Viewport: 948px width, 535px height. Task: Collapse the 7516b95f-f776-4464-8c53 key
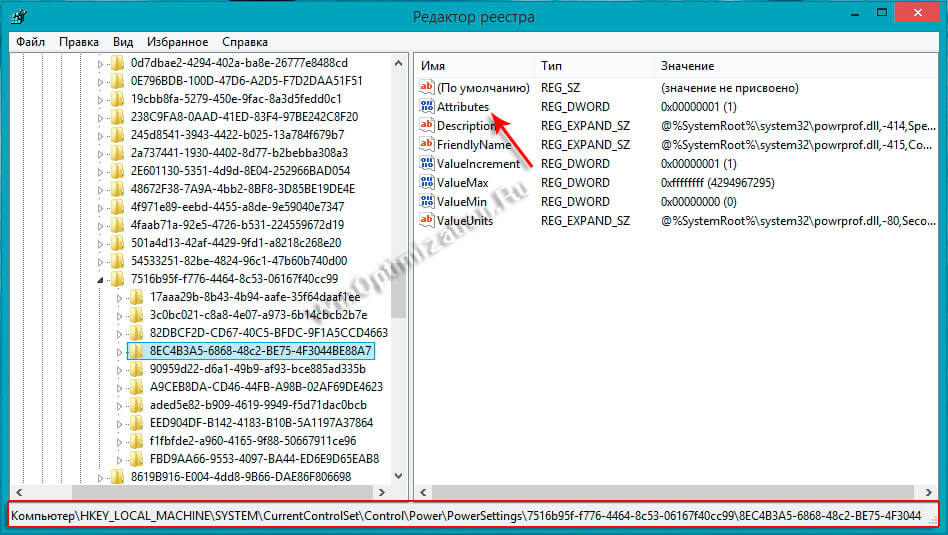[x=100, y=280]
